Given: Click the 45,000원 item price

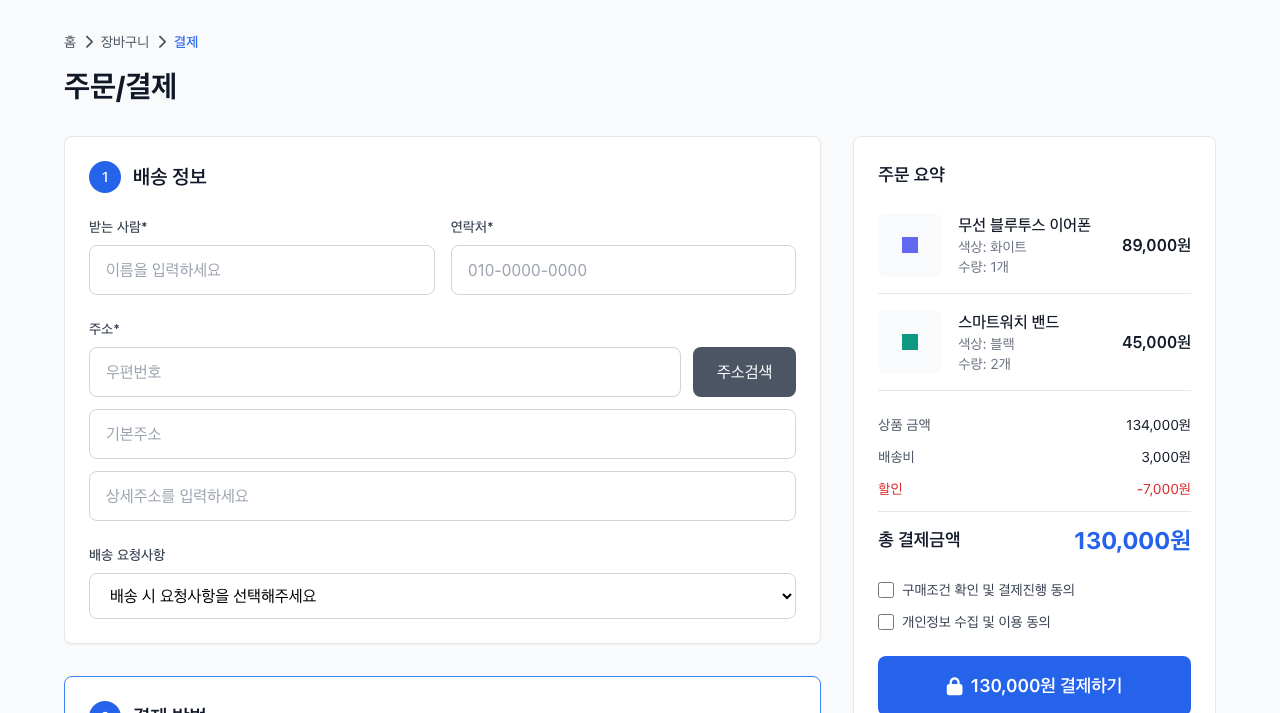Looking at the screenshot, I should click(1156, 342).
